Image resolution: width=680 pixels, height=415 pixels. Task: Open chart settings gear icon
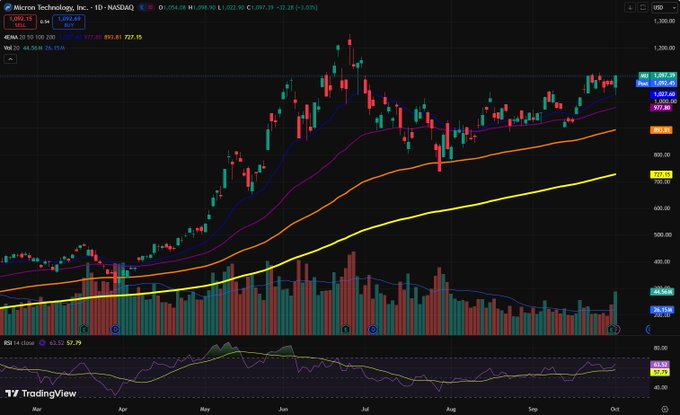665,409
